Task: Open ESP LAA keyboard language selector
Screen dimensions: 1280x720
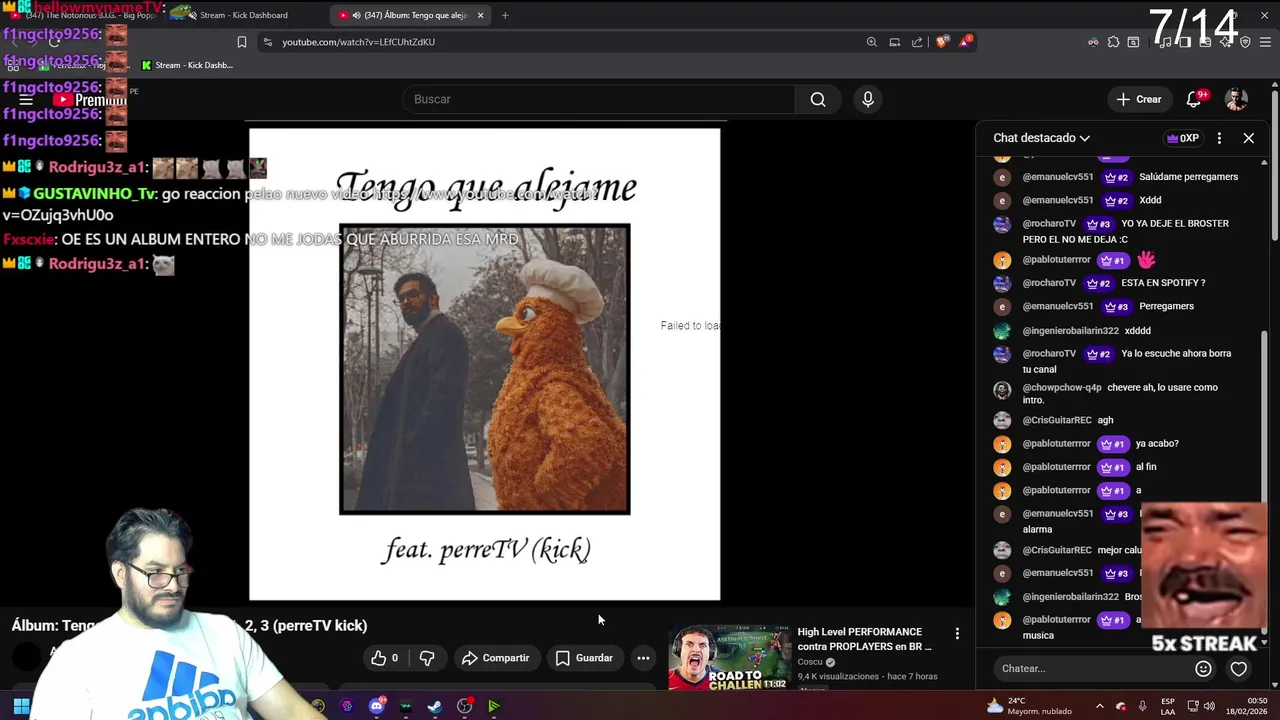Action: pyautogui.click(x=1168, y=706)
